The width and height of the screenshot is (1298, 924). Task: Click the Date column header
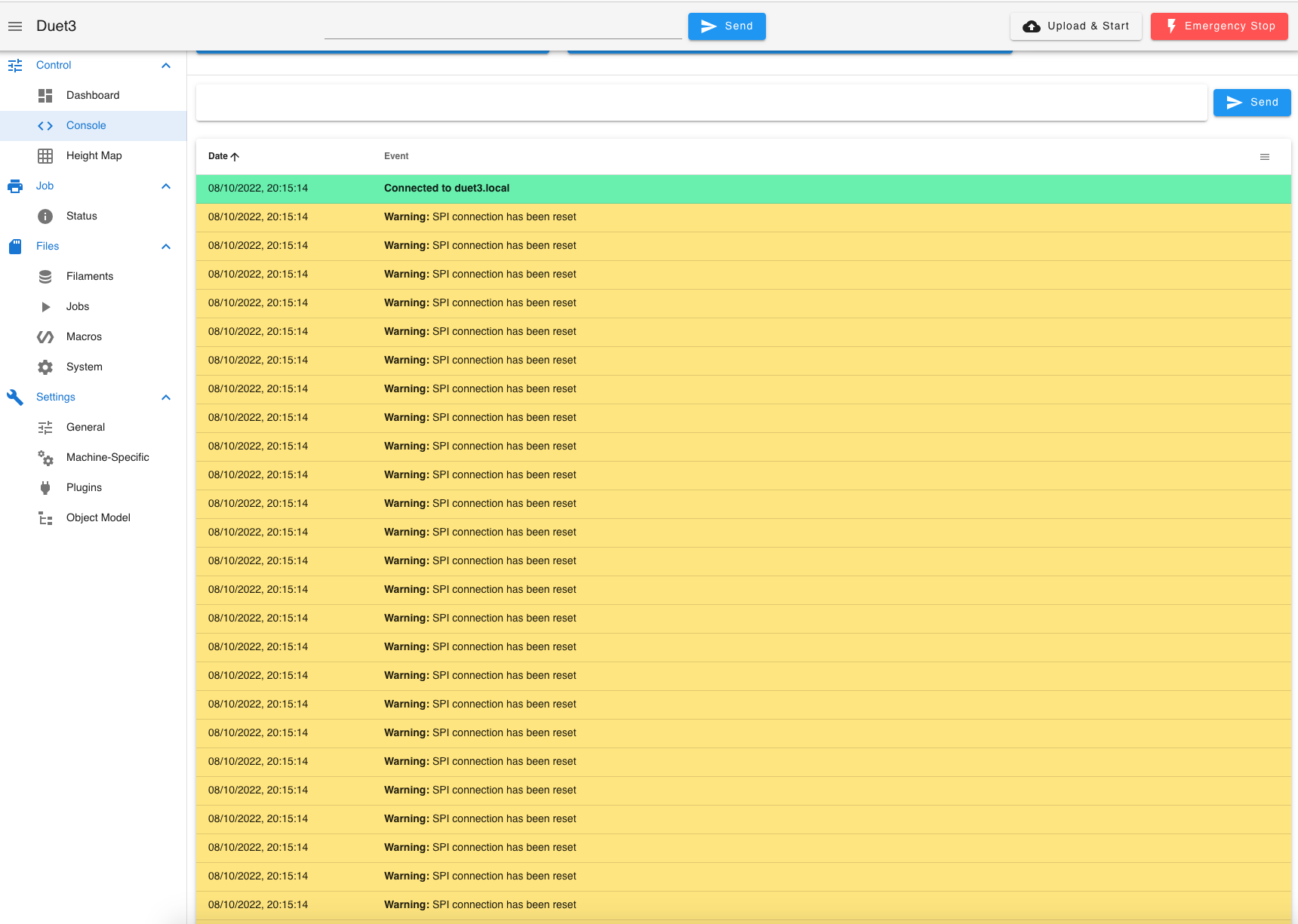218,157
